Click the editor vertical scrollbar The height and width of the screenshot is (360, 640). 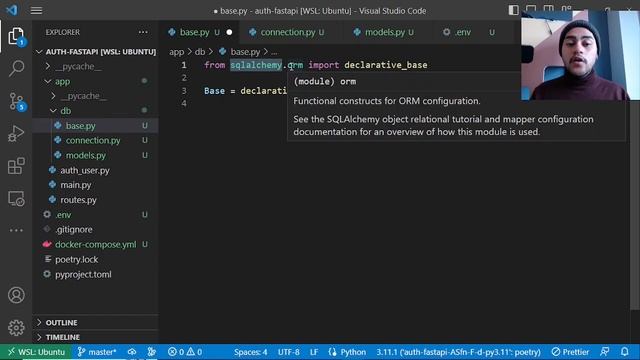634,204
